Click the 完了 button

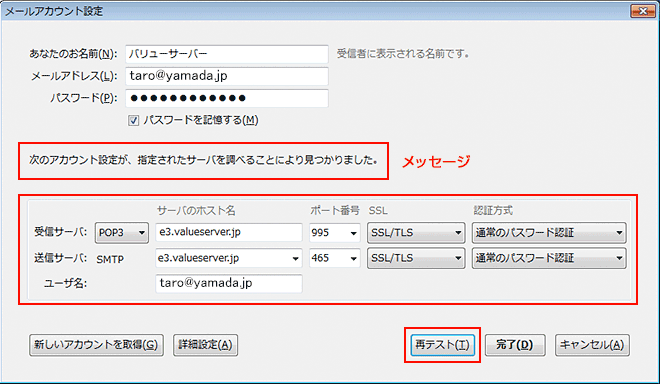pos(515,345)
